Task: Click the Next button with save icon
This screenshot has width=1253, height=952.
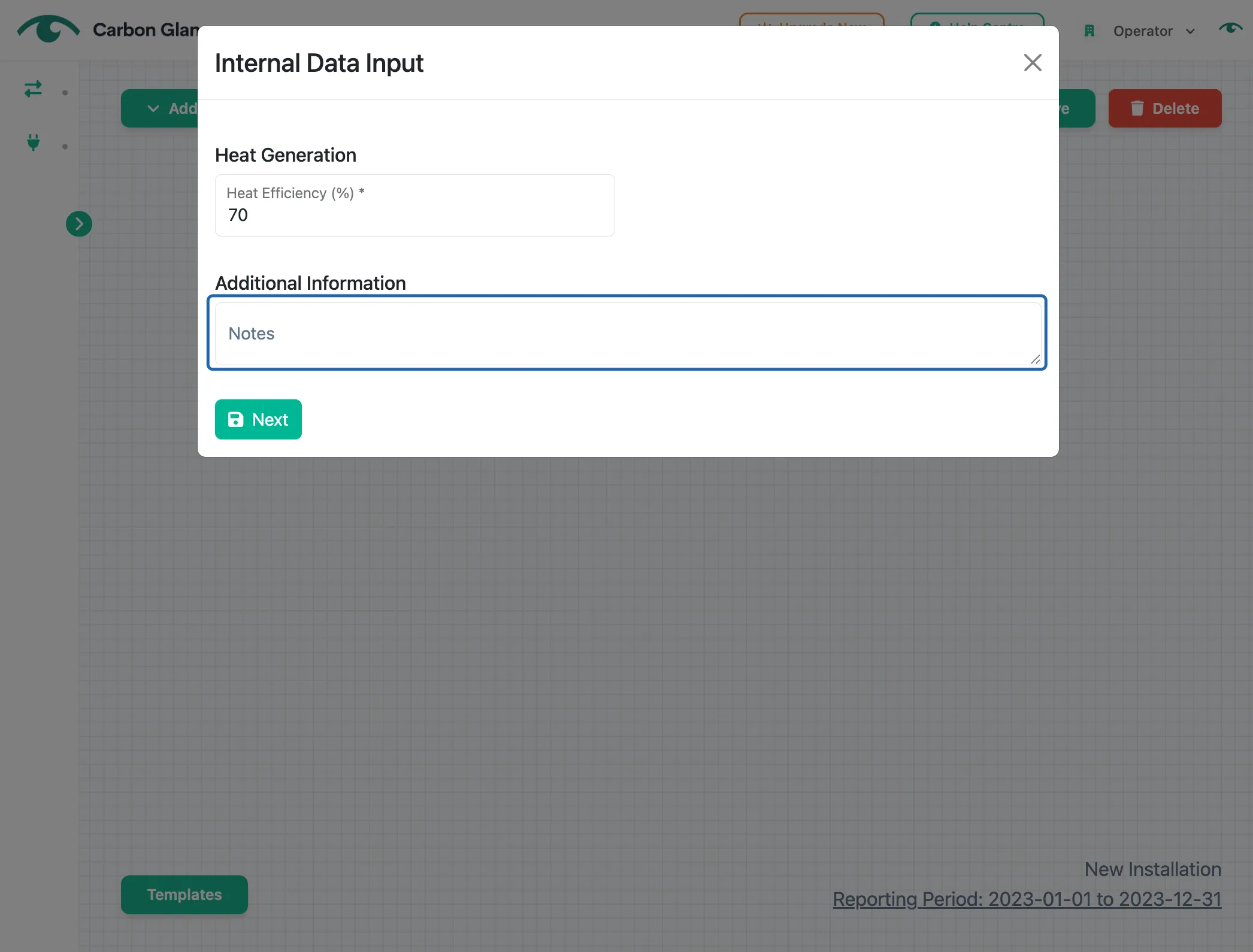Action: pyautogui.click(x=258, y=419)
